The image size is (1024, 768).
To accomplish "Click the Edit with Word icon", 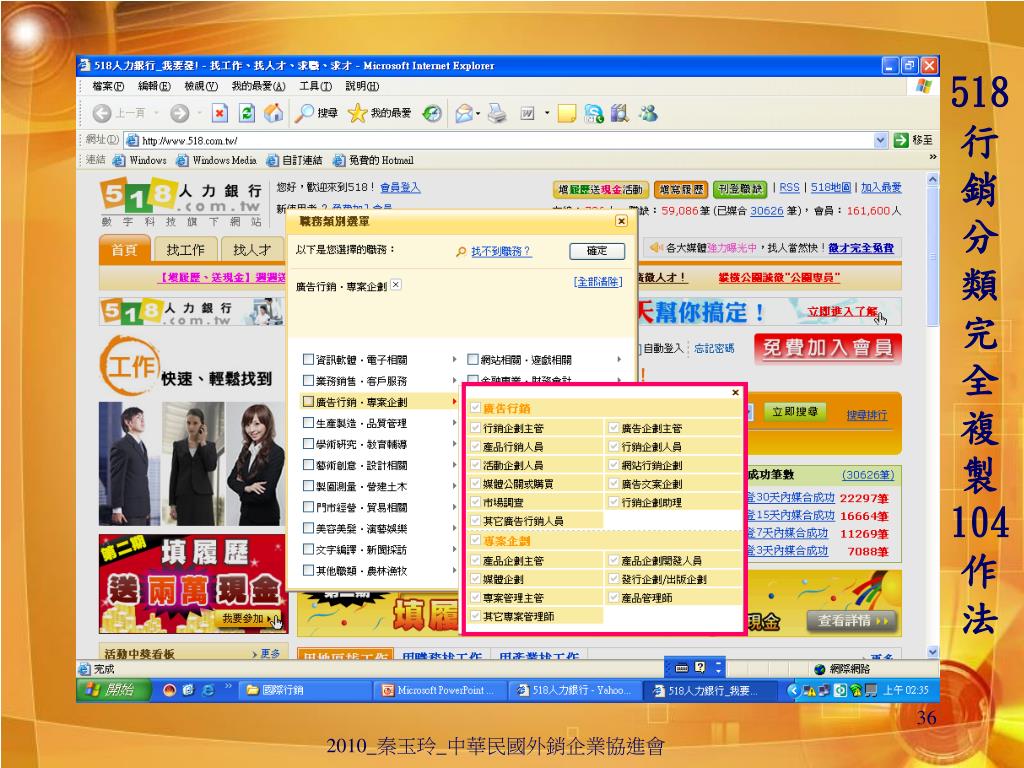I will tap(527, 114).
